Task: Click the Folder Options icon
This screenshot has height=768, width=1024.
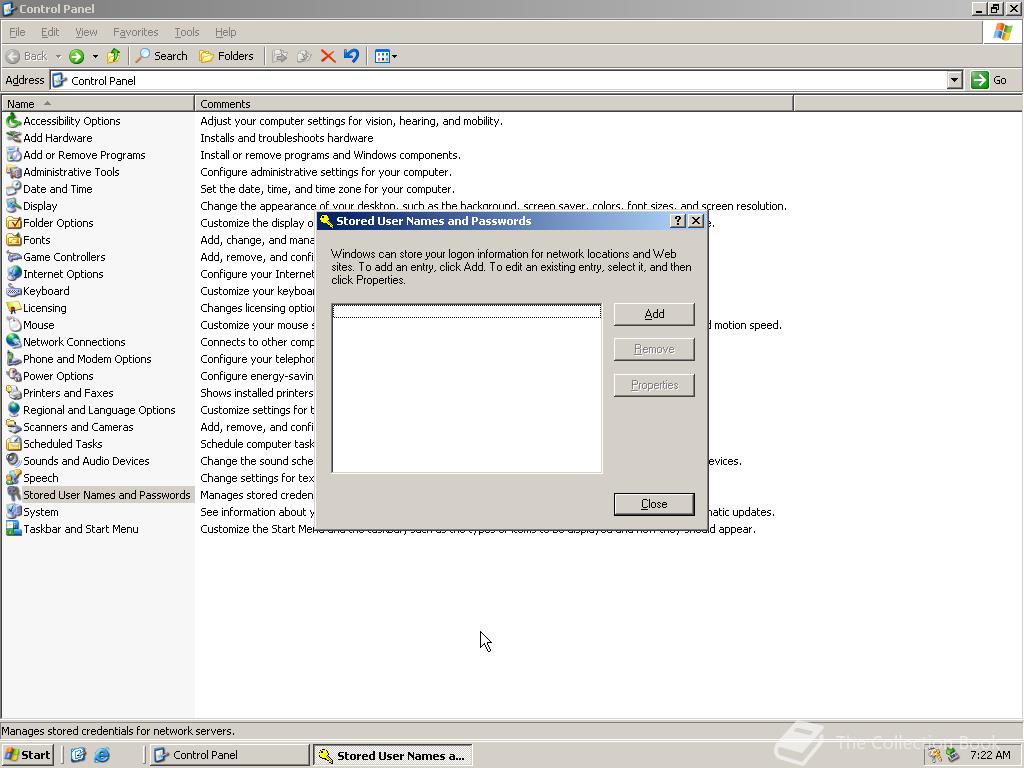Action: pyautogui.click(x=14, y=223)
